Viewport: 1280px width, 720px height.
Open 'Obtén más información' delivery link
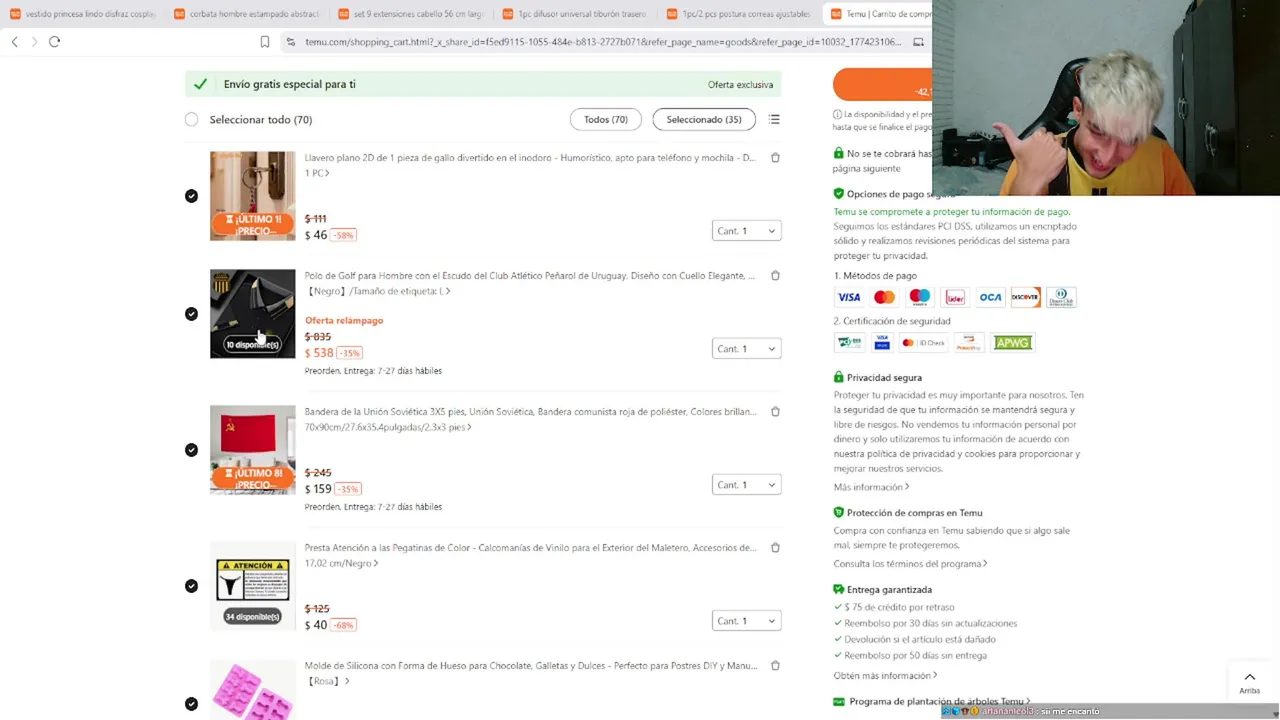(885, 676)
